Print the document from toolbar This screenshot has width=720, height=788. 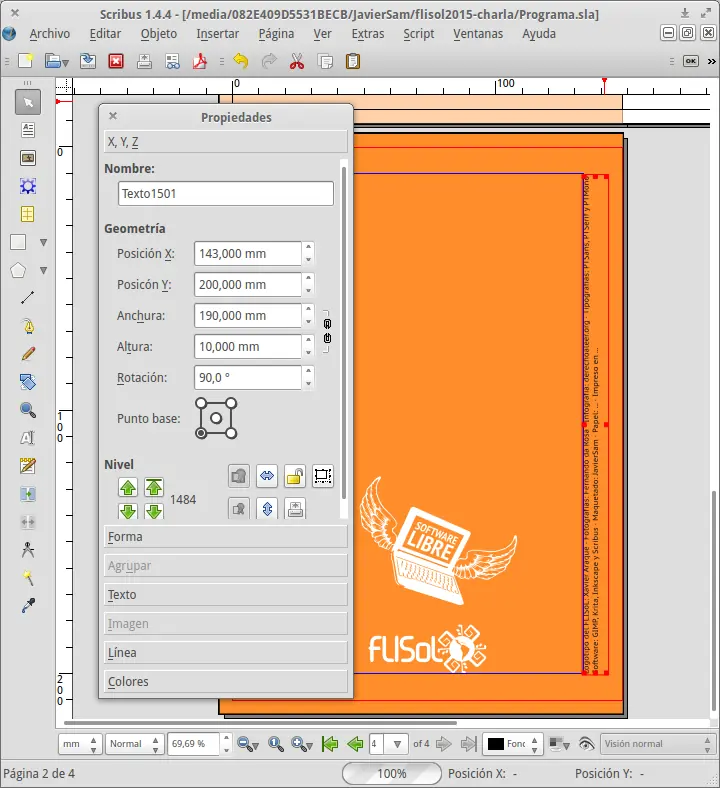coord(144,61)
